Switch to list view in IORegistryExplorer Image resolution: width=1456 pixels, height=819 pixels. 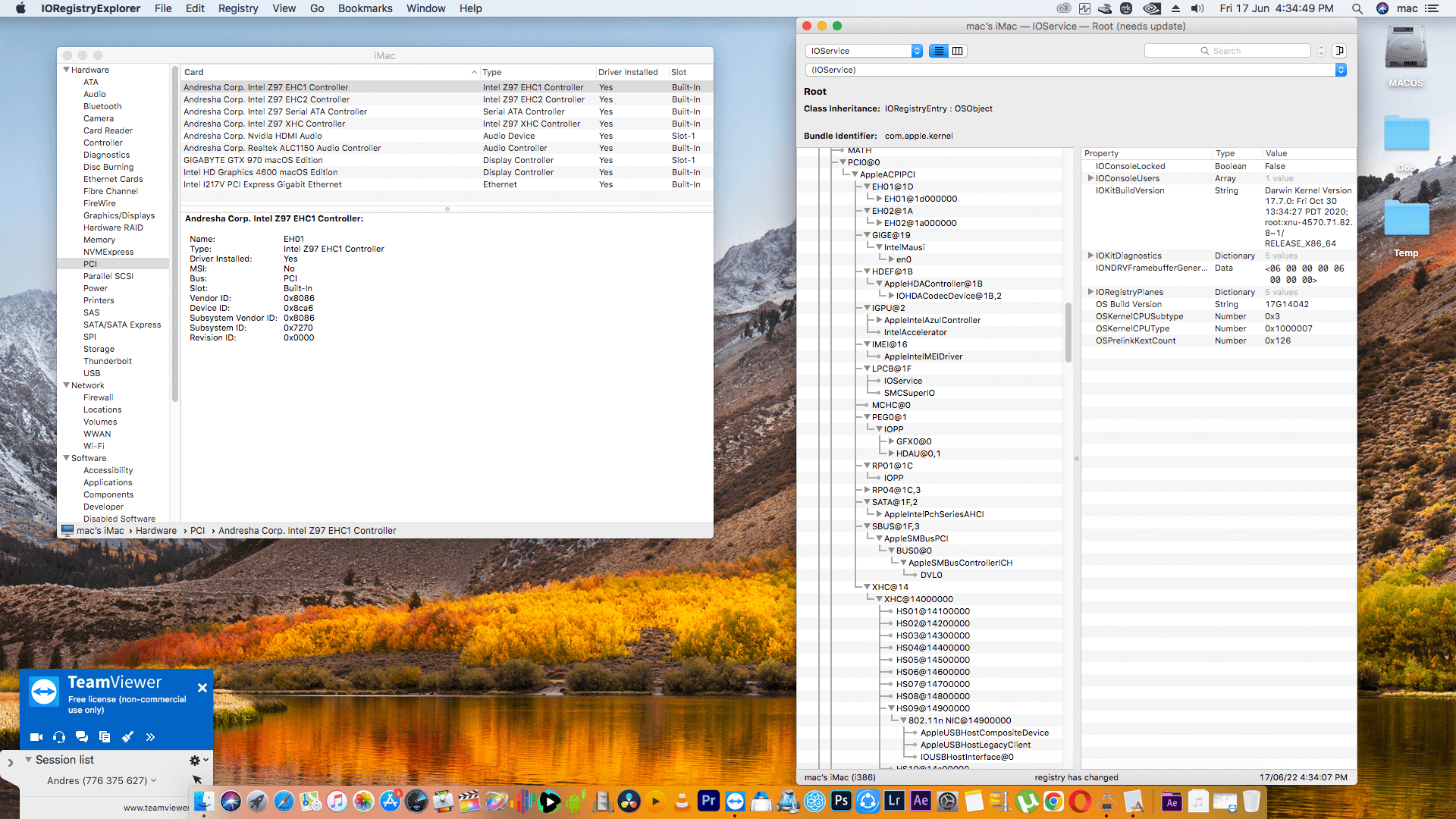[x=939, y=50]
